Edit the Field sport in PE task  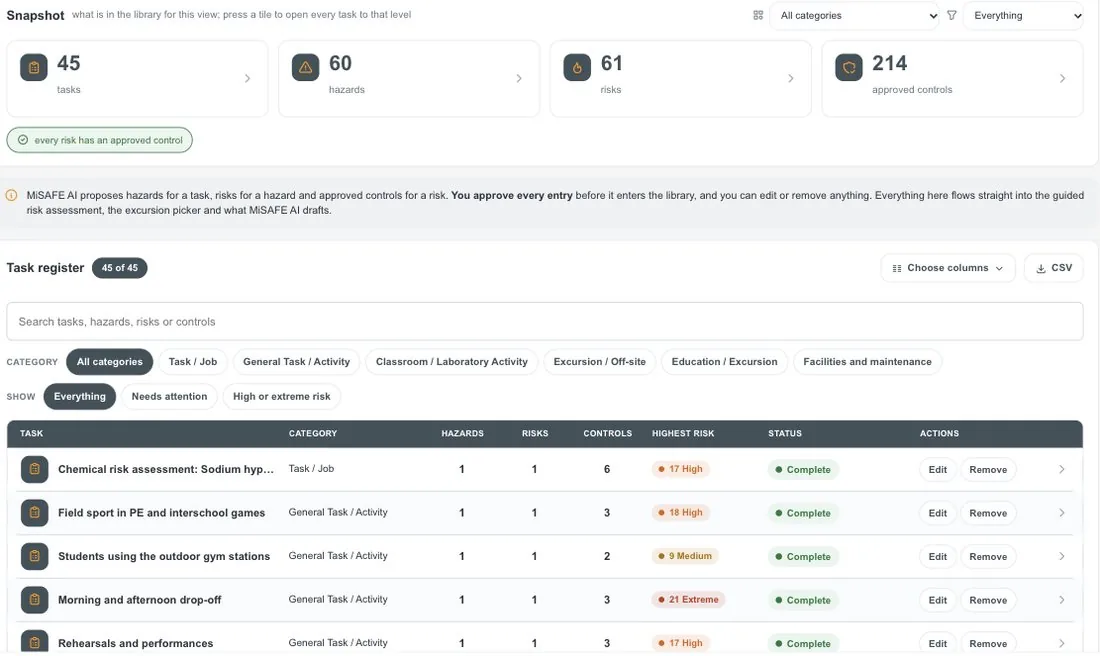tap(937, 513)
